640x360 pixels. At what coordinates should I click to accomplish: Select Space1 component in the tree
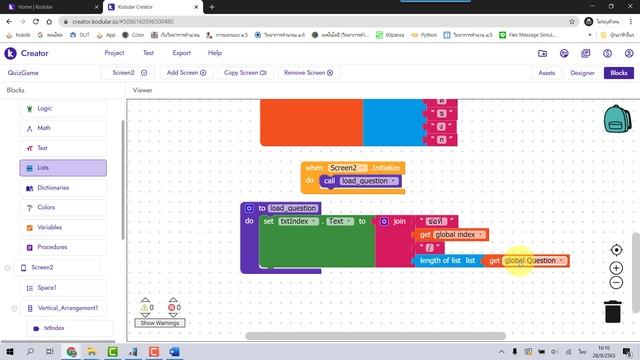tap(63, 288)
